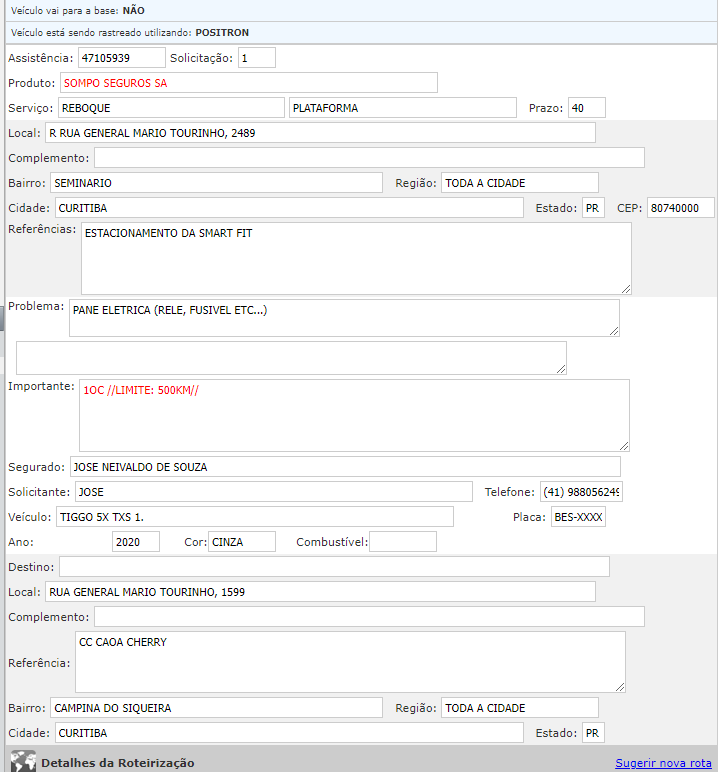Focus the Segurado name field

[344, 467]
